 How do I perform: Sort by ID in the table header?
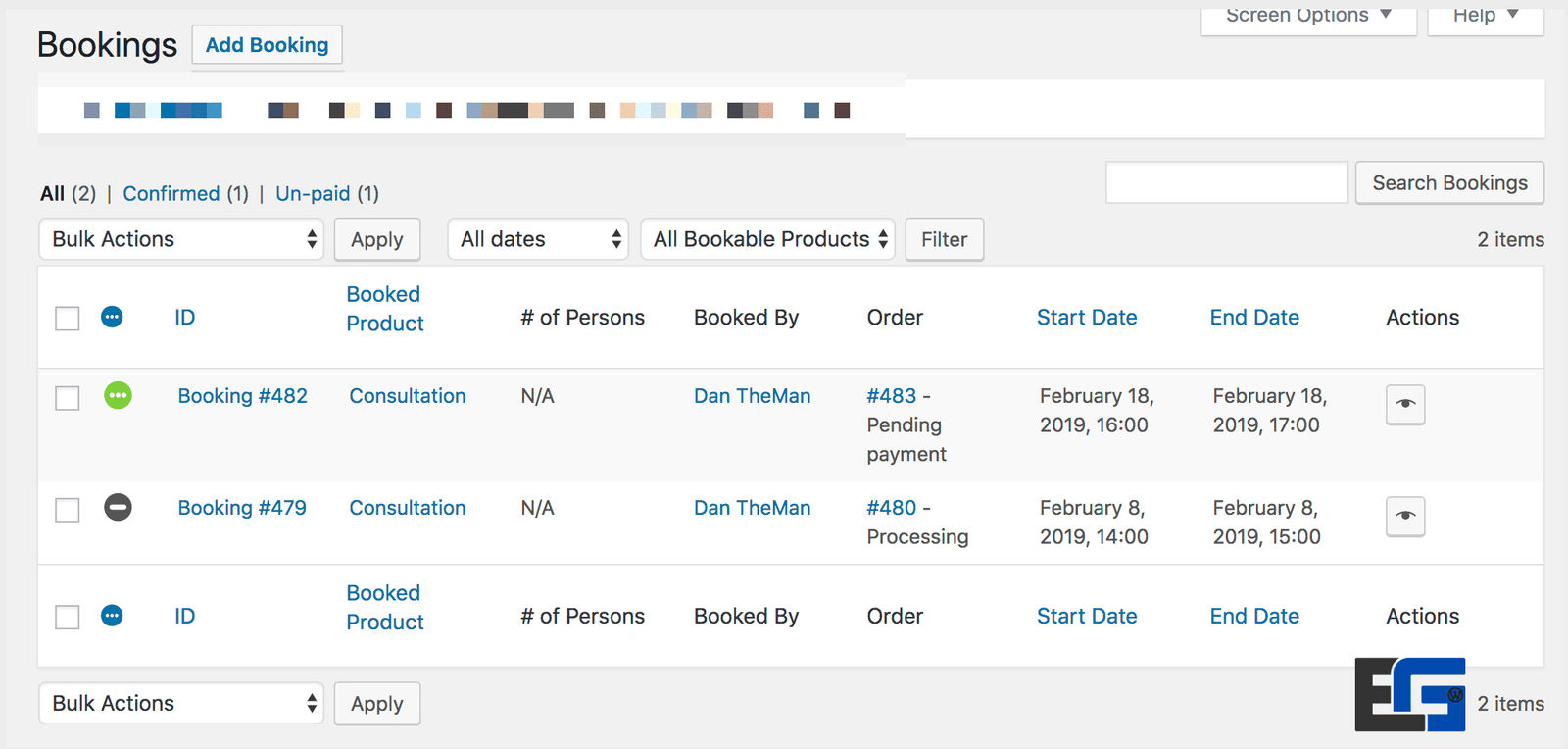click(x=185, y=318)
